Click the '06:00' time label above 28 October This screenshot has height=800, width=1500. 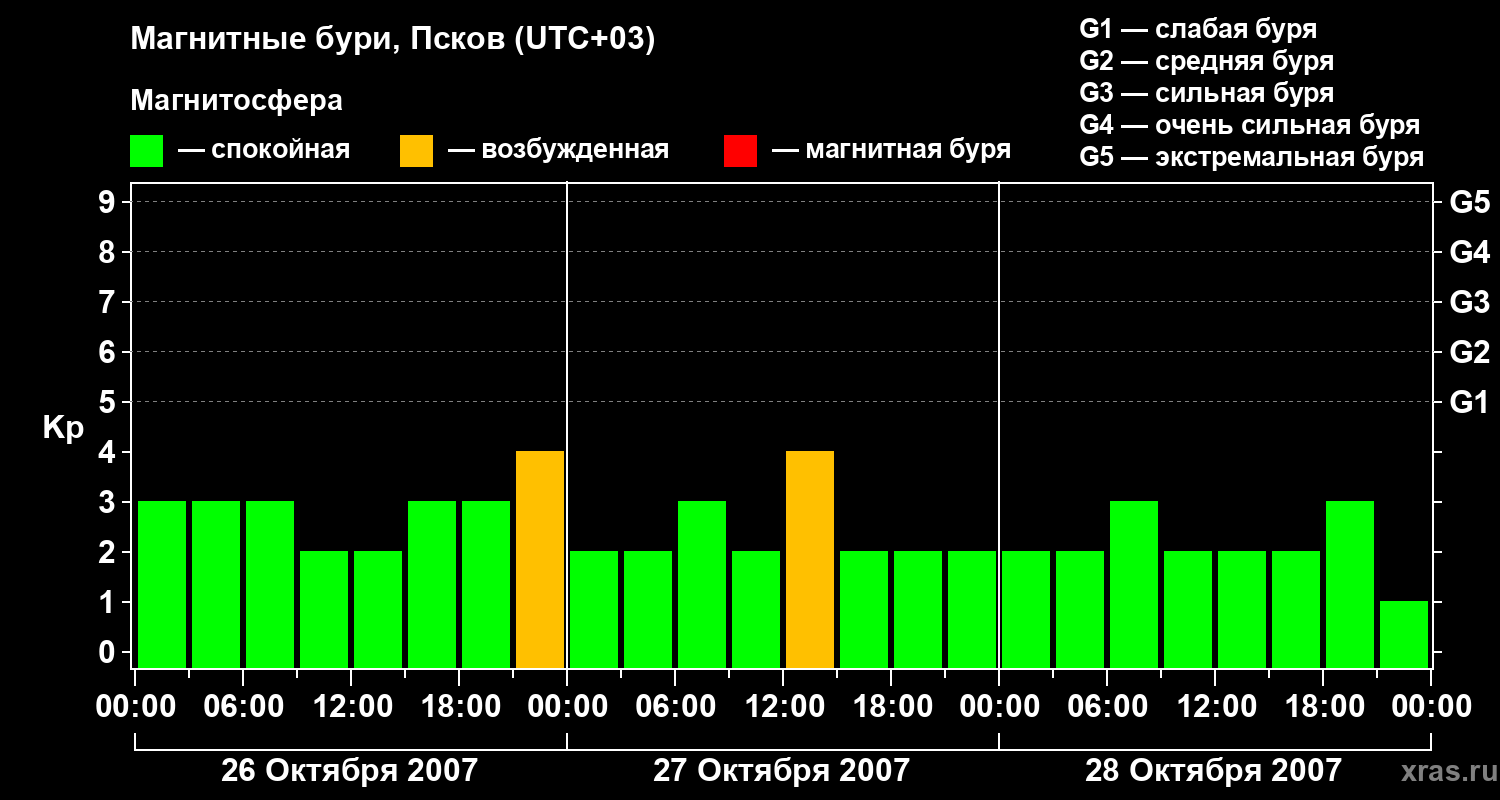tap(1107, 707)
